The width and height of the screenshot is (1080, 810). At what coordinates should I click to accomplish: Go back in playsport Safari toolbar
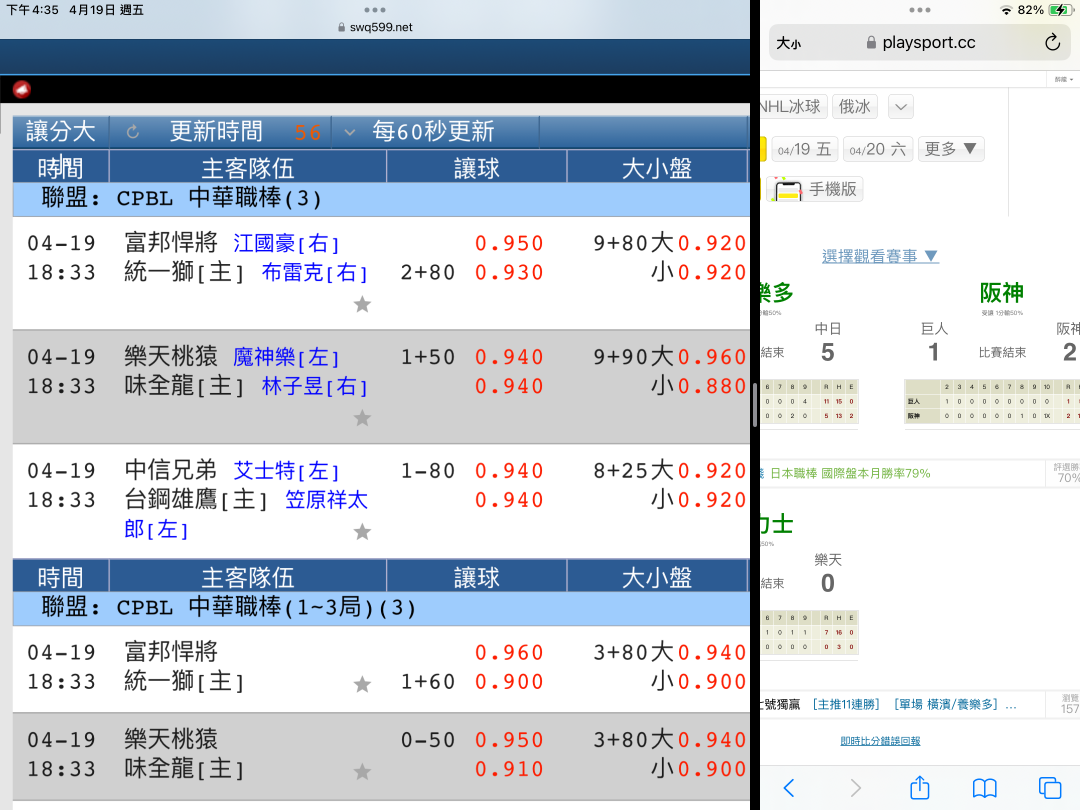(789, 787)
